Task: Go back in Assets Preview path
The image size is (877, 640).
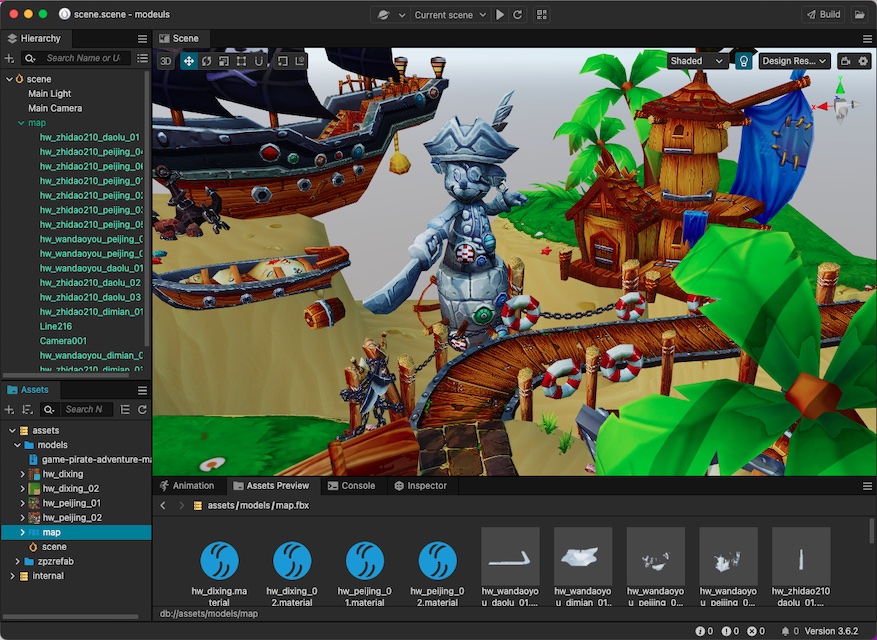Action: 163,505
